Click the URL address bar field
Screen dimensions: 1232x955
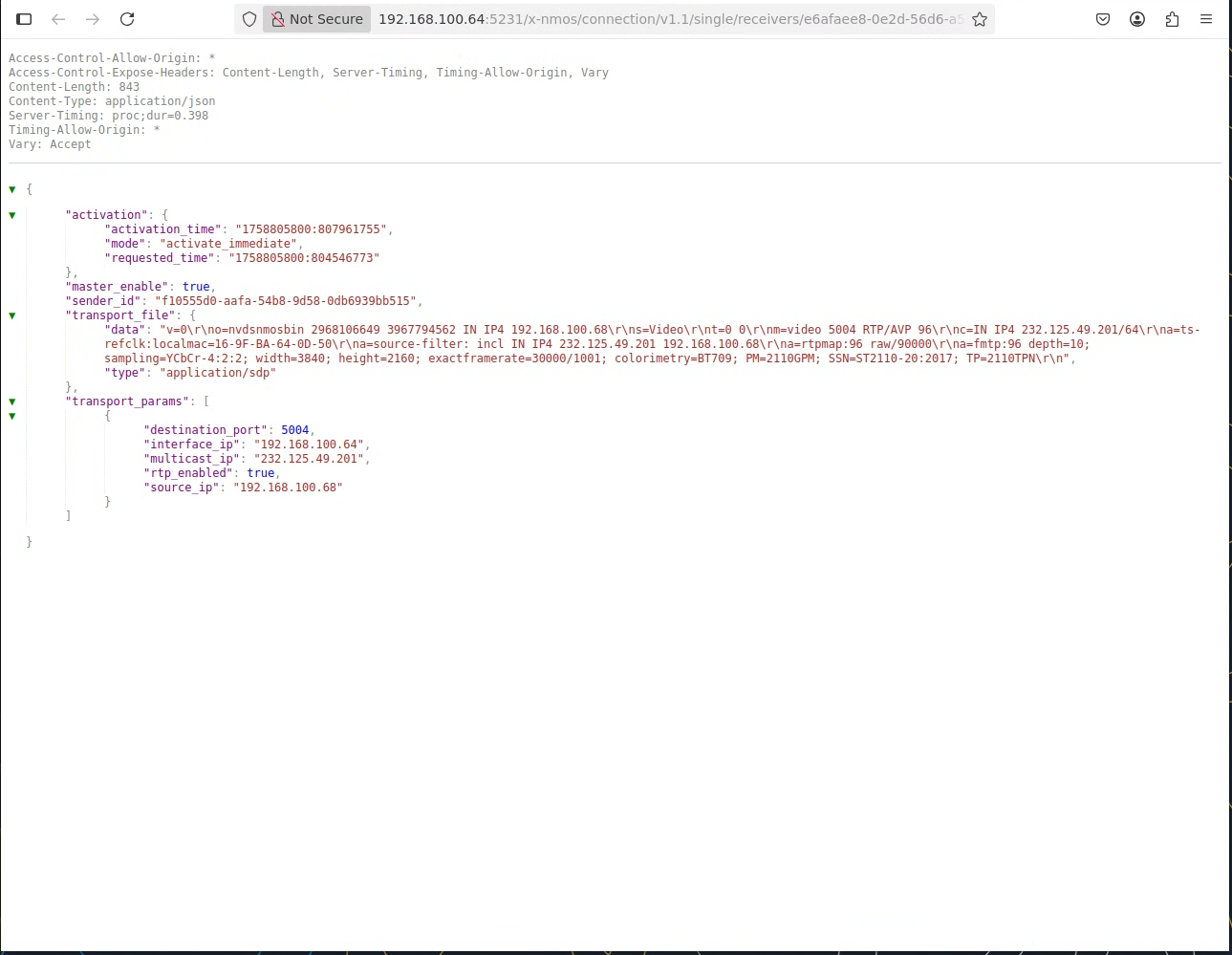tap(669, 19)
